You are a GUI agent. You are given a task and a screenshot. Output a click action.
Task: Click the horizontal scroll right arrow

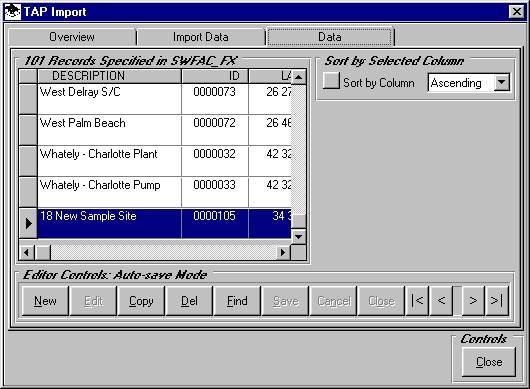(283, 252)
